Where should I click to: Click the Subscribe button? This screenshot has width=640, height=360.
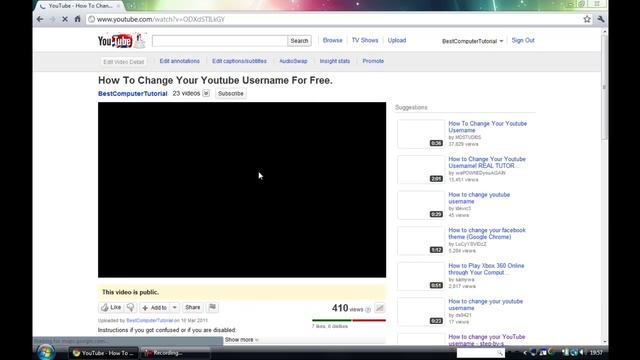click(231, 93)
